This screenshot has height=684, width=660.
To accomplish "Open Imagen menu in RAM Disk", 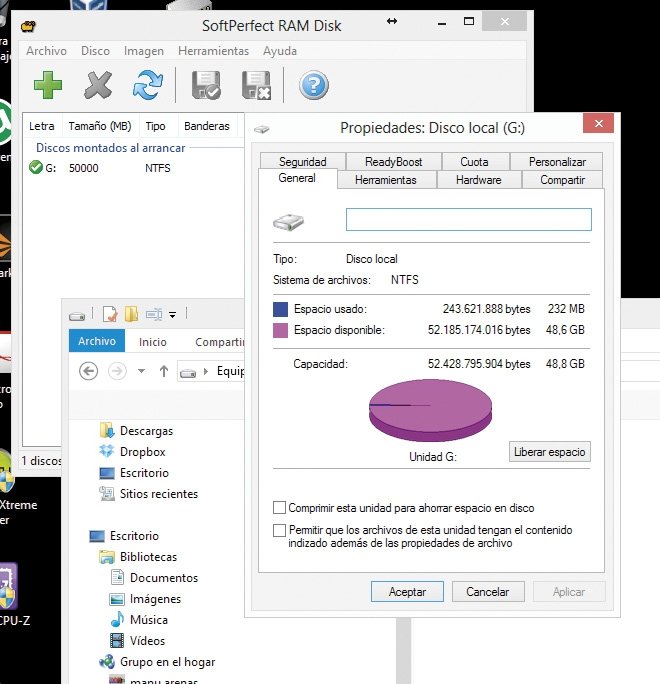I will click(144, 51).
